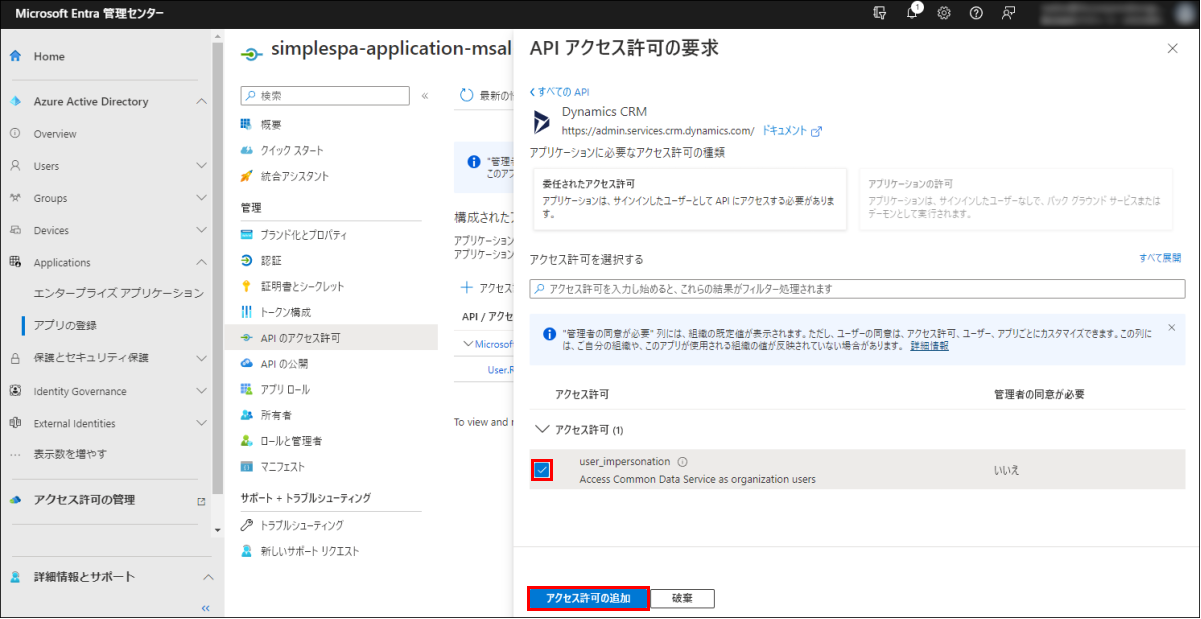Expand the Groups section
Screen dimensions: 1201x619
pos(201,198)
